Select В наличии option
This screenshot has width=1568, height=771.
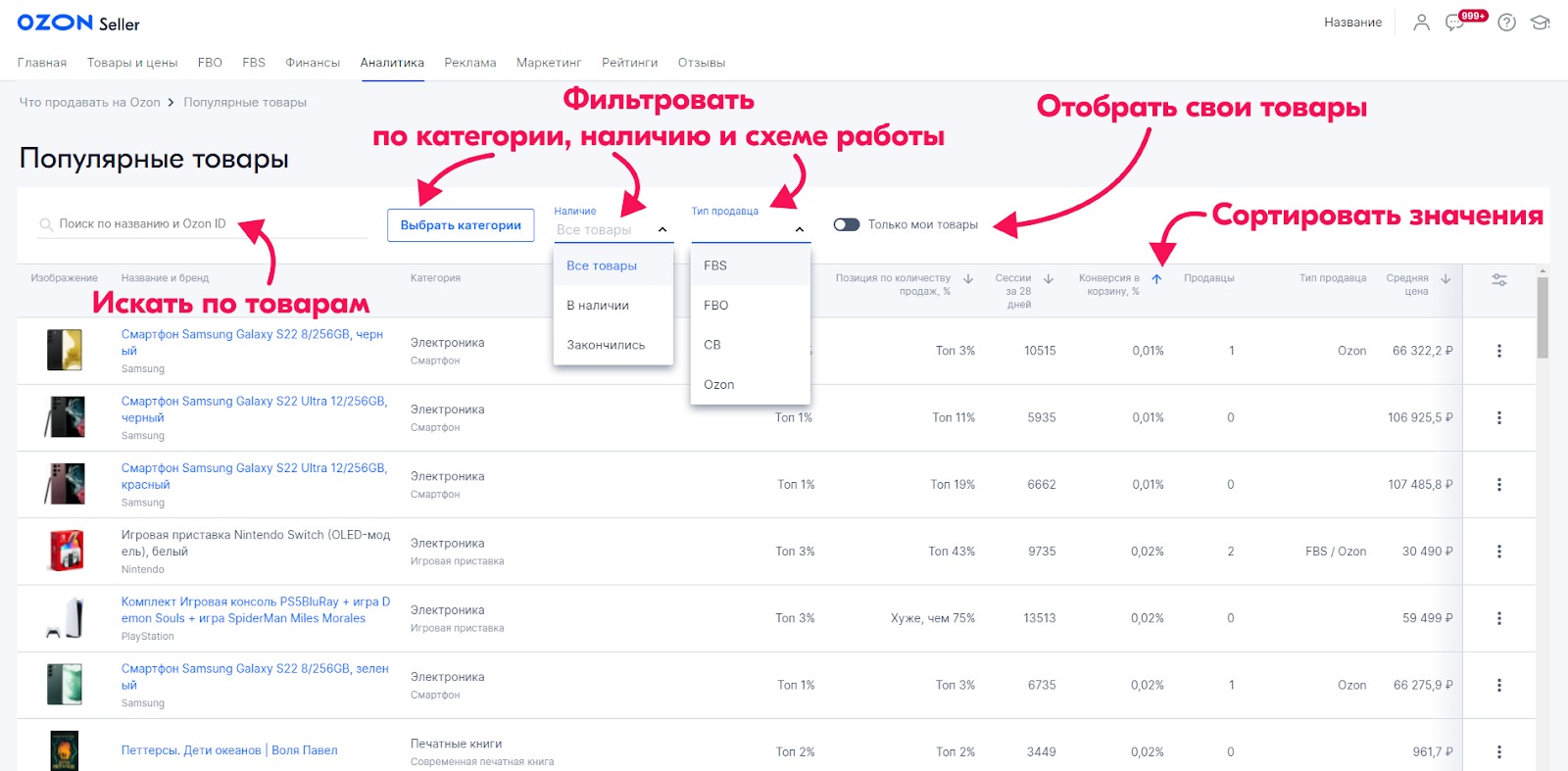[x=613, y=306]
